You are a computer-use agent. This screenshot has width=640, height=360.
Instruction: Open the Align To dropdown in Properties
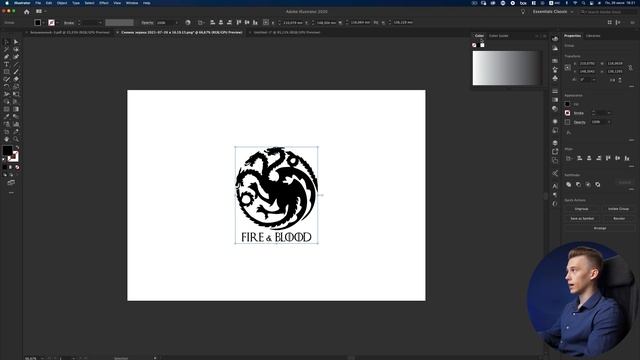[x=569, y=158]
